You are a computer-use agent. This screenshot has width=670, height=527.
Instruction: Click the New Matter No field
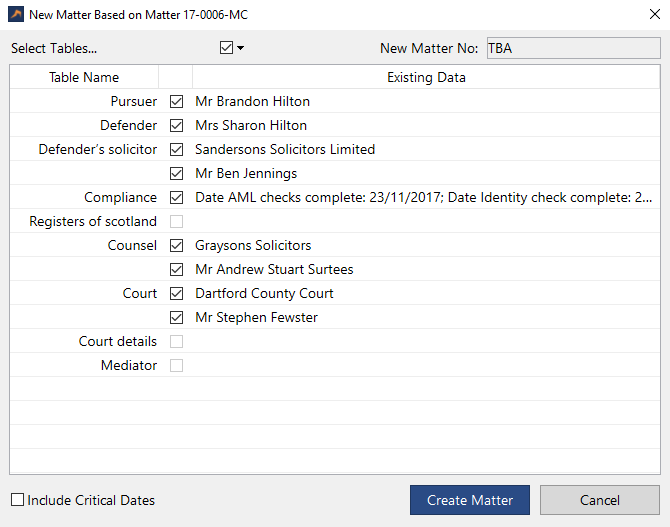pos(572,48)
